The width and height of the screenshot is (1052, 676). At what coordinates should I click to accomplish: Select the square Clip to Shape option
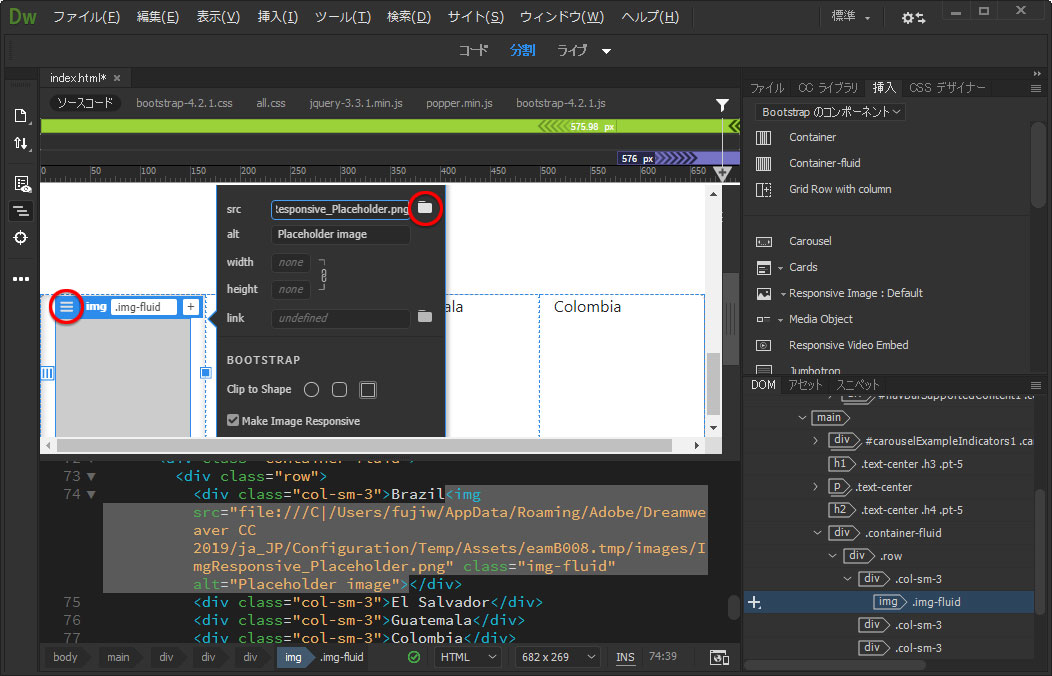(x=367, y=389)
